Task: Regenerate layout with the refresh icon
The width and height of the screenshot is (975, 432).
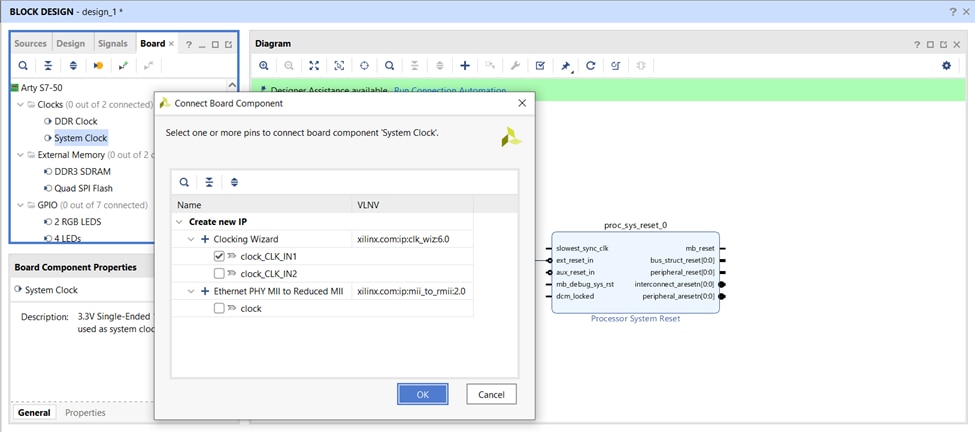Action: [x=591, y=65]
